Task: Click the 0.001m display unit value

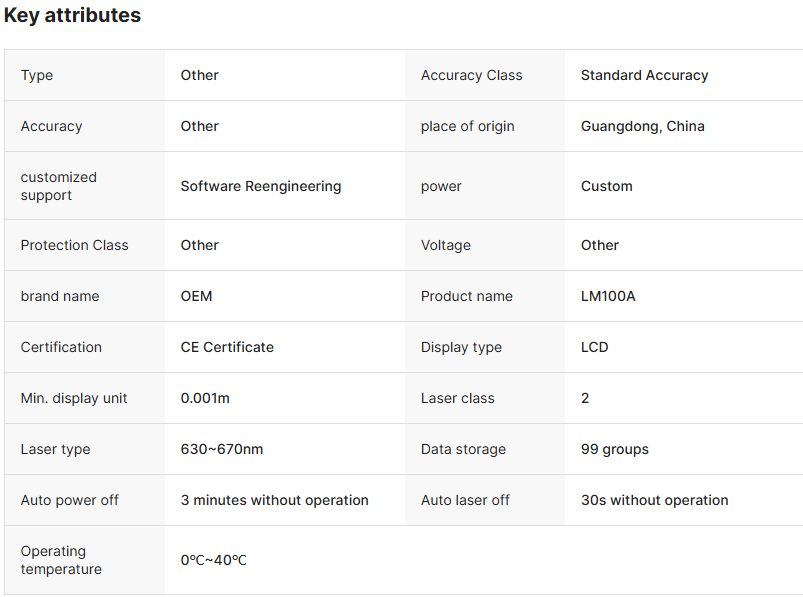Action: click(205, 398)
